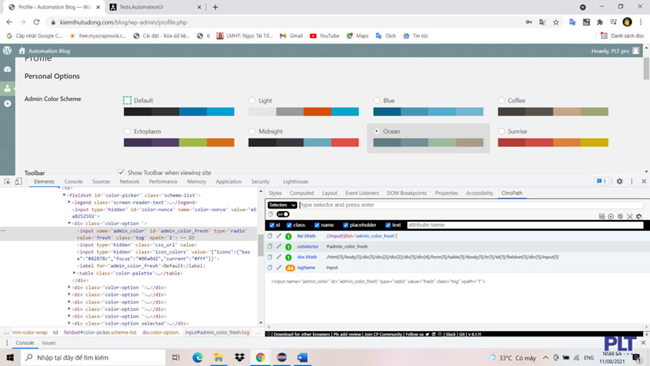Click the fieldset#color-picker.scheme-list breadcrumb

coord(100,332)
